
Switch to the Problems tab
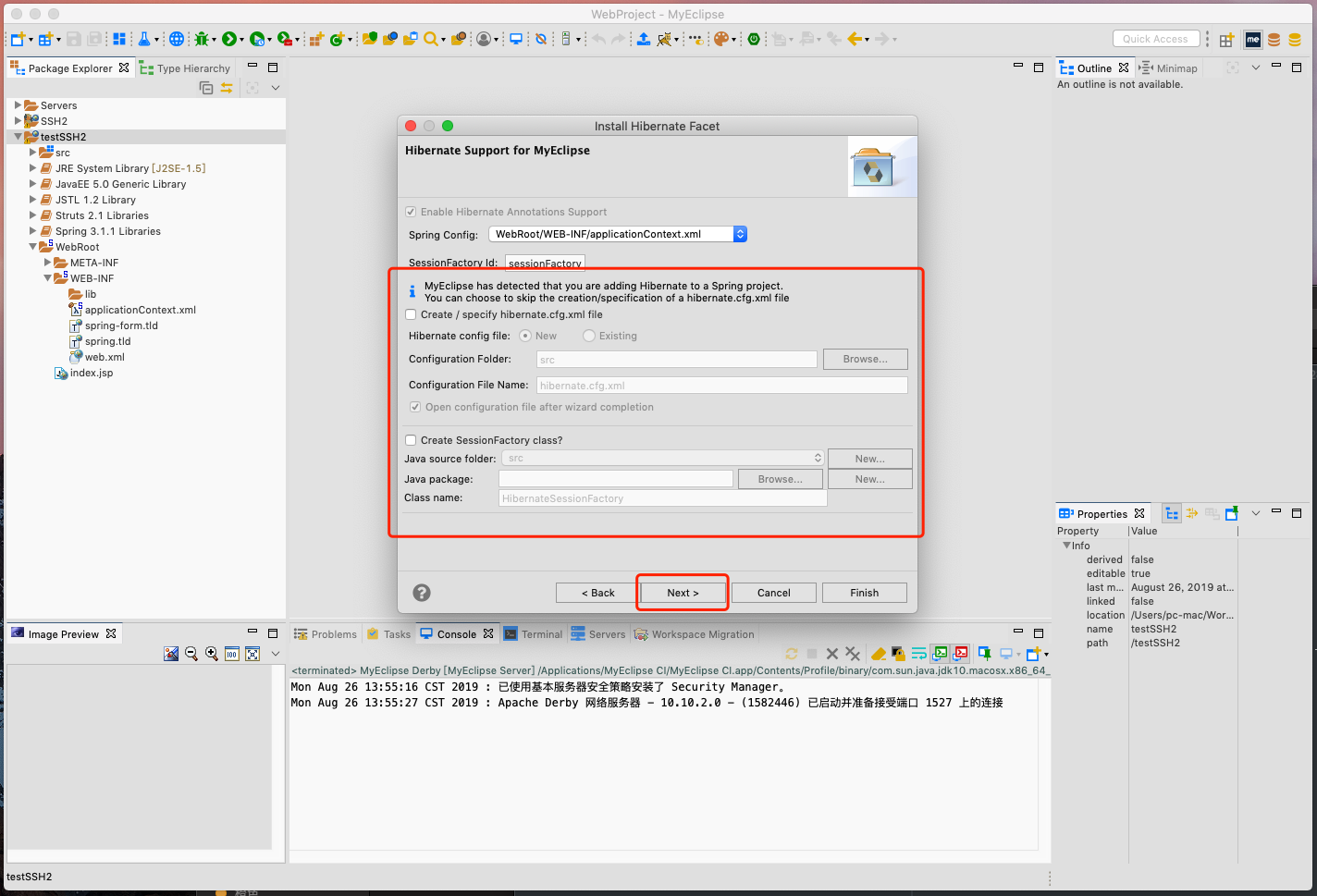325,634
